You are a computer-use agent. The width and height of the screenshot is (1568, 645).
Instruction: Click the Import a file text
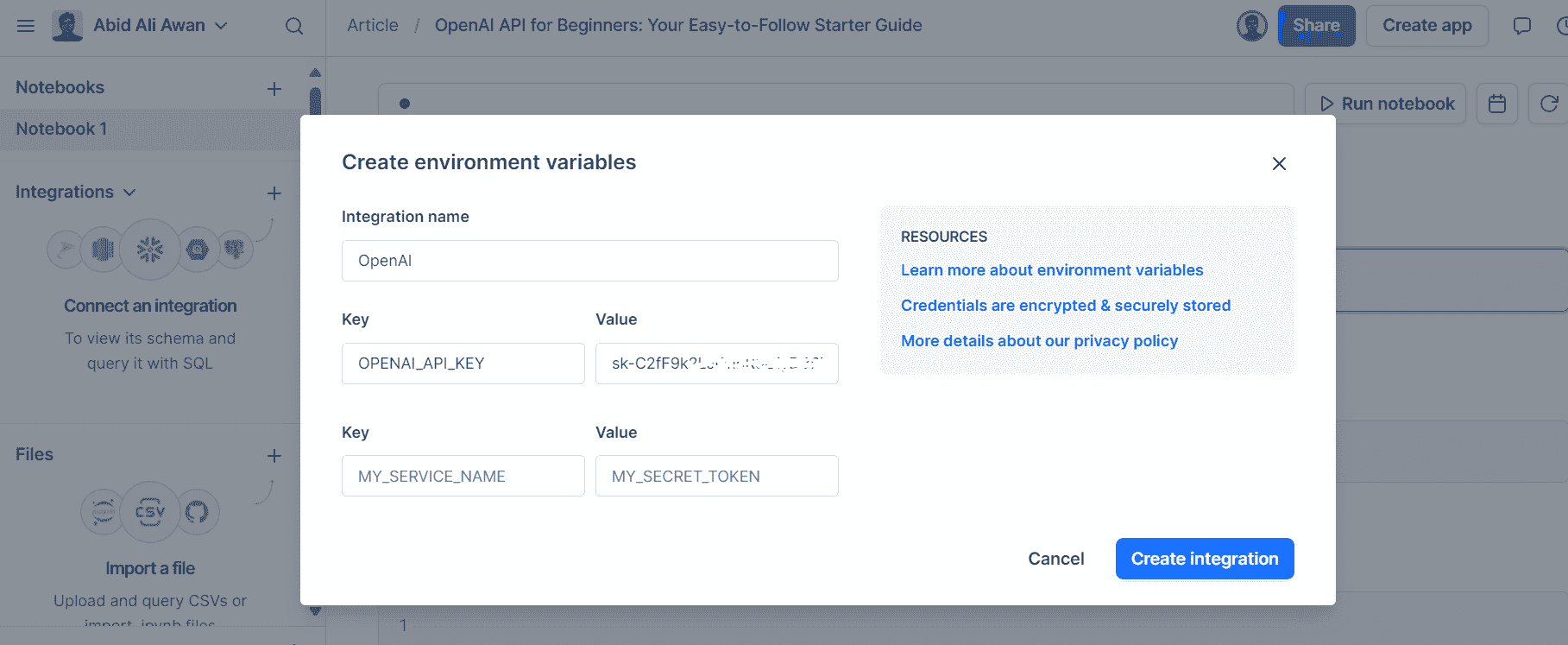click(150, 568)
